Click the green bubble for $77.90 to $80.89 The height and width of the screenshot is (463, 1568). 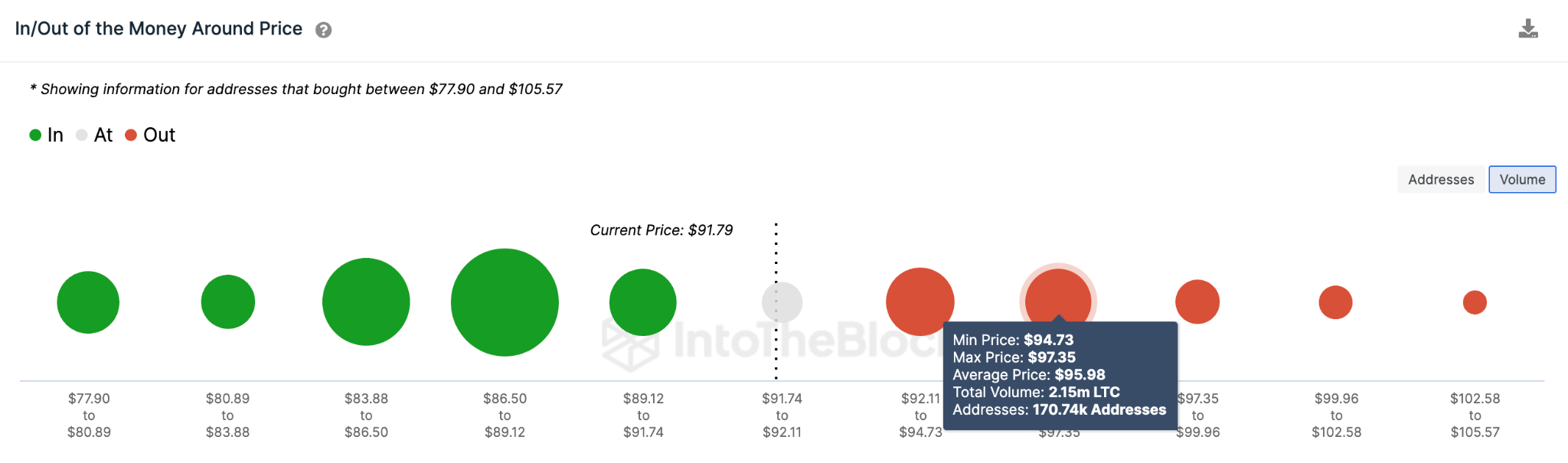(88, 302)
